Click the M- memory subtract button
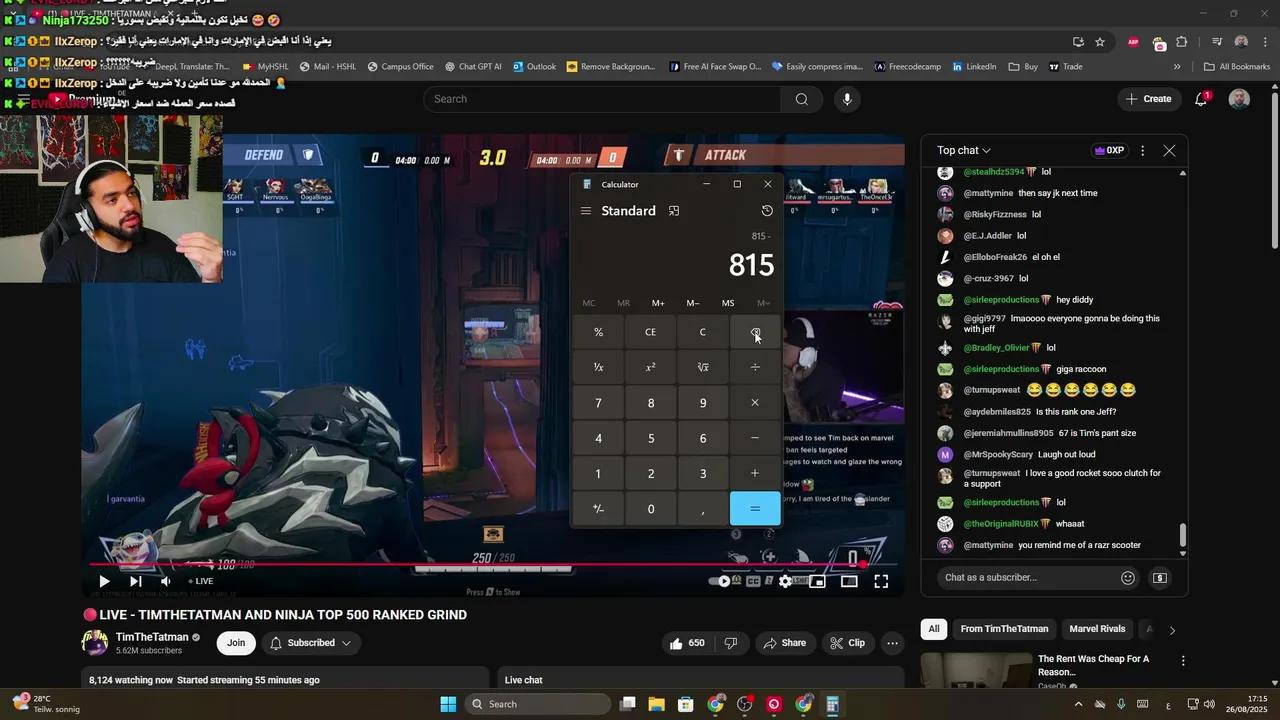The width and height of the screenshot is (1280, 720). point(693,303)
